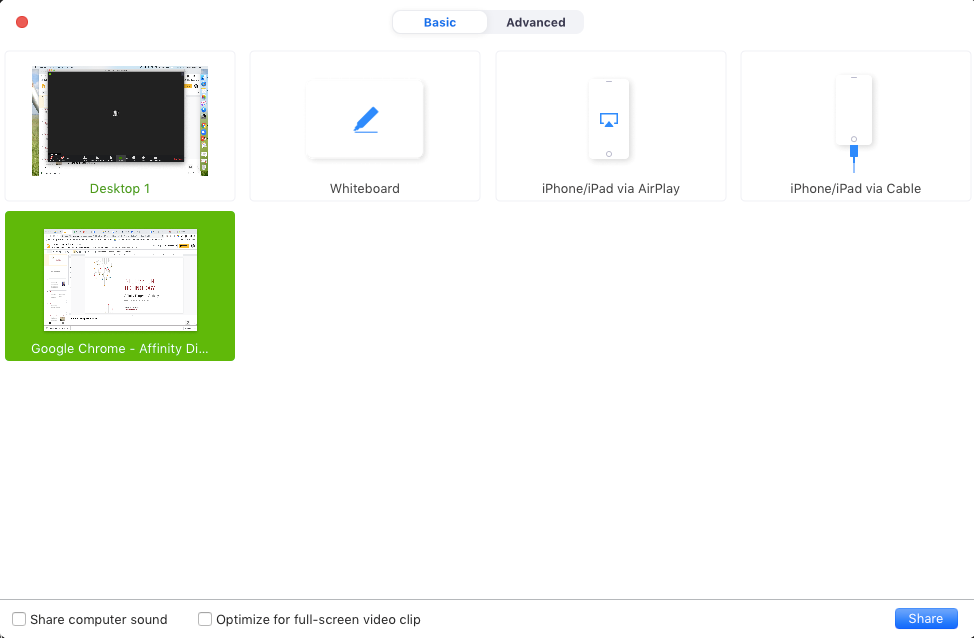This screenshot has width=974, height=638.
Task: Switch to the Advanced tab
Action: tap(535, 21)
